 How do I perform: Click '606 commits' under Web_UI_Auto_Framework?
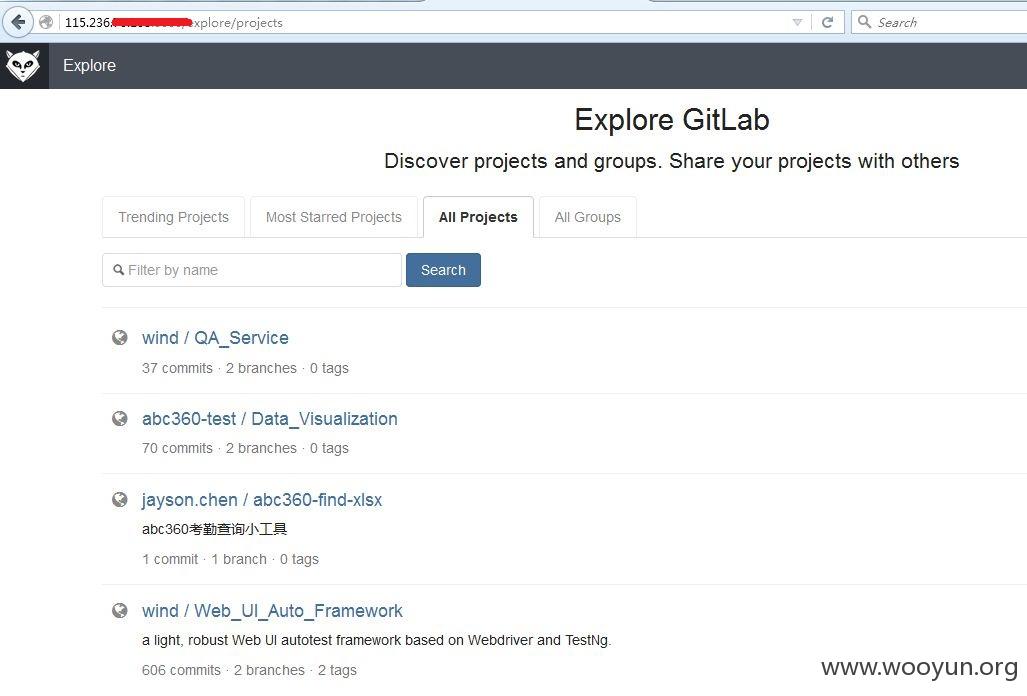click(x=181, y=670)
